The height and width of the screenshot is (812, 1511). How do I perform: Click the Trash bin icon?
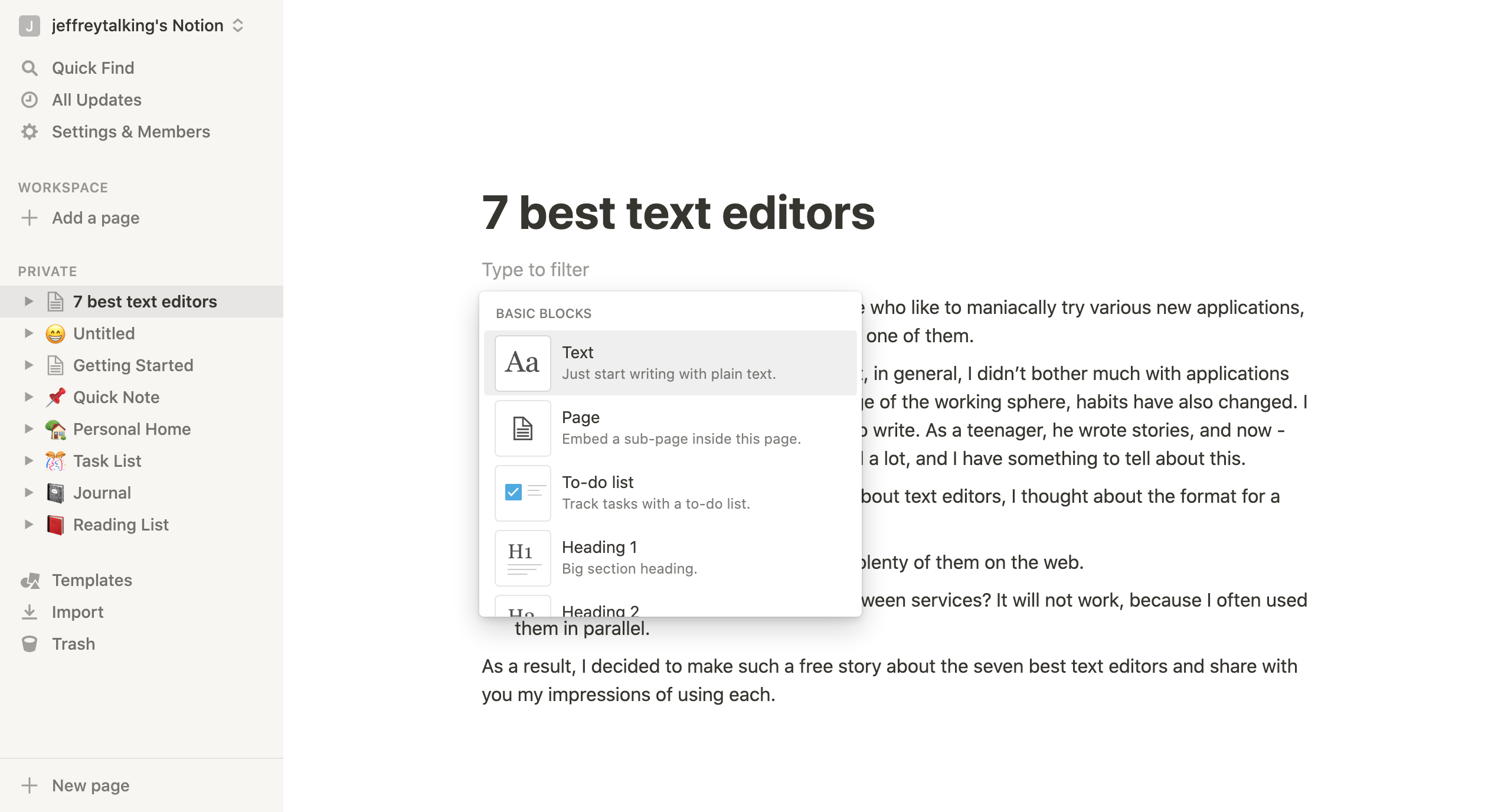coord(30,644)
